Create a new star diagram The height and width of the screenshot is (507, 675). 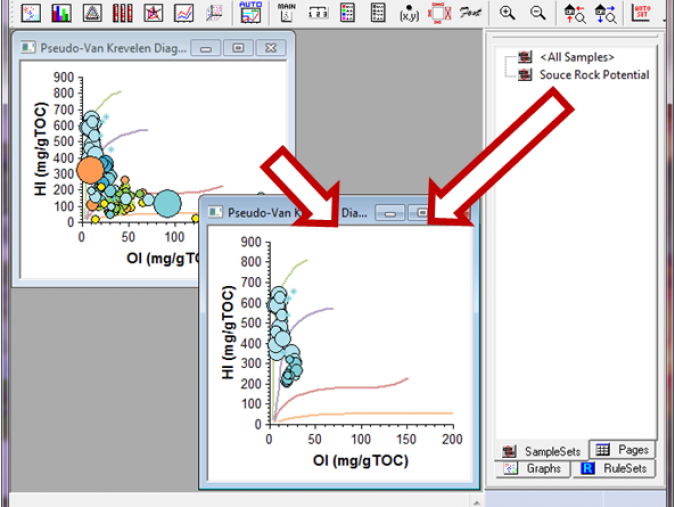[x=153, y=13]
